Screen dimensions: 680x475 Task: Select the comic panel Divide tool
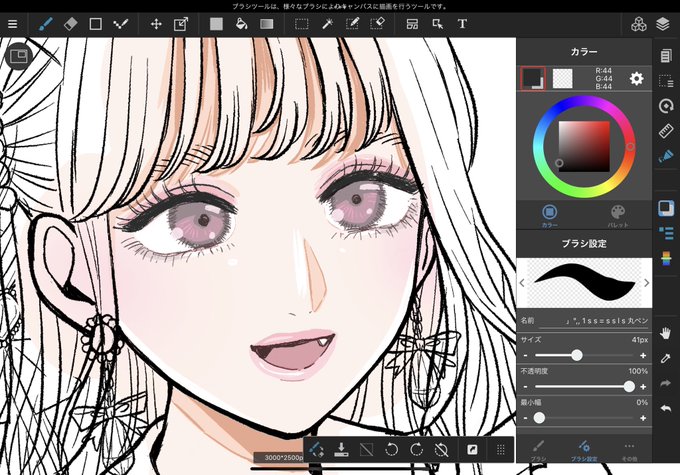[412, 24]
